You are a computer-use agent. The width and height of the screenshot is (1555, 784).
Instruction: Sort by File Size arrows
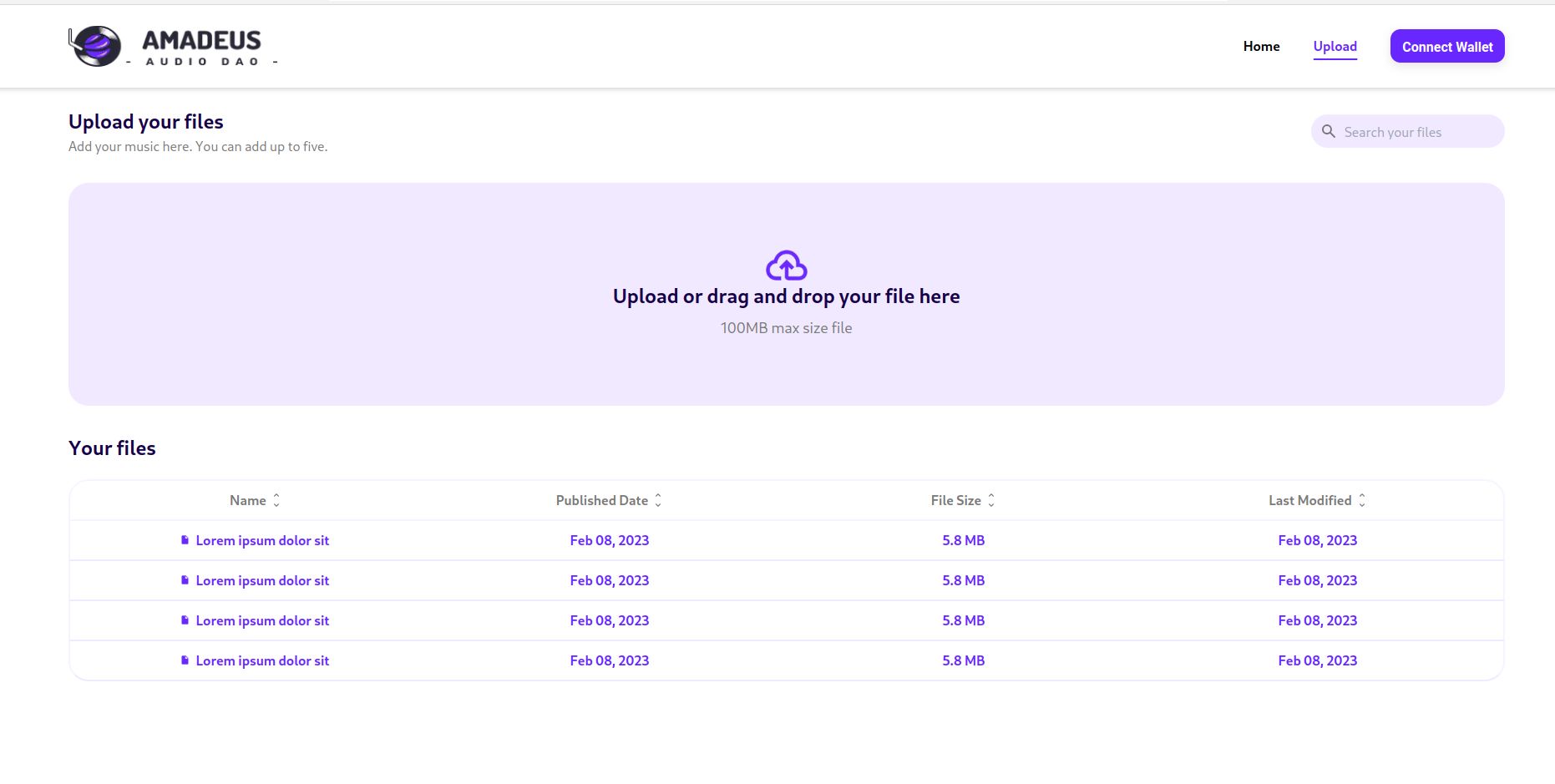[991, 500]
